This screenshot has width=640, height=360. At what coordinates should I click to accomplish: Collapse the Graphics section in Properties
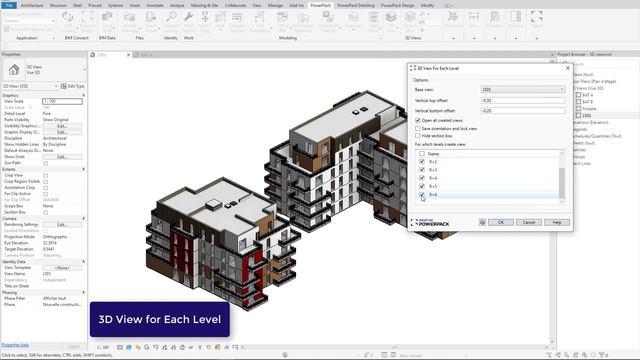[x=84, y=95]
